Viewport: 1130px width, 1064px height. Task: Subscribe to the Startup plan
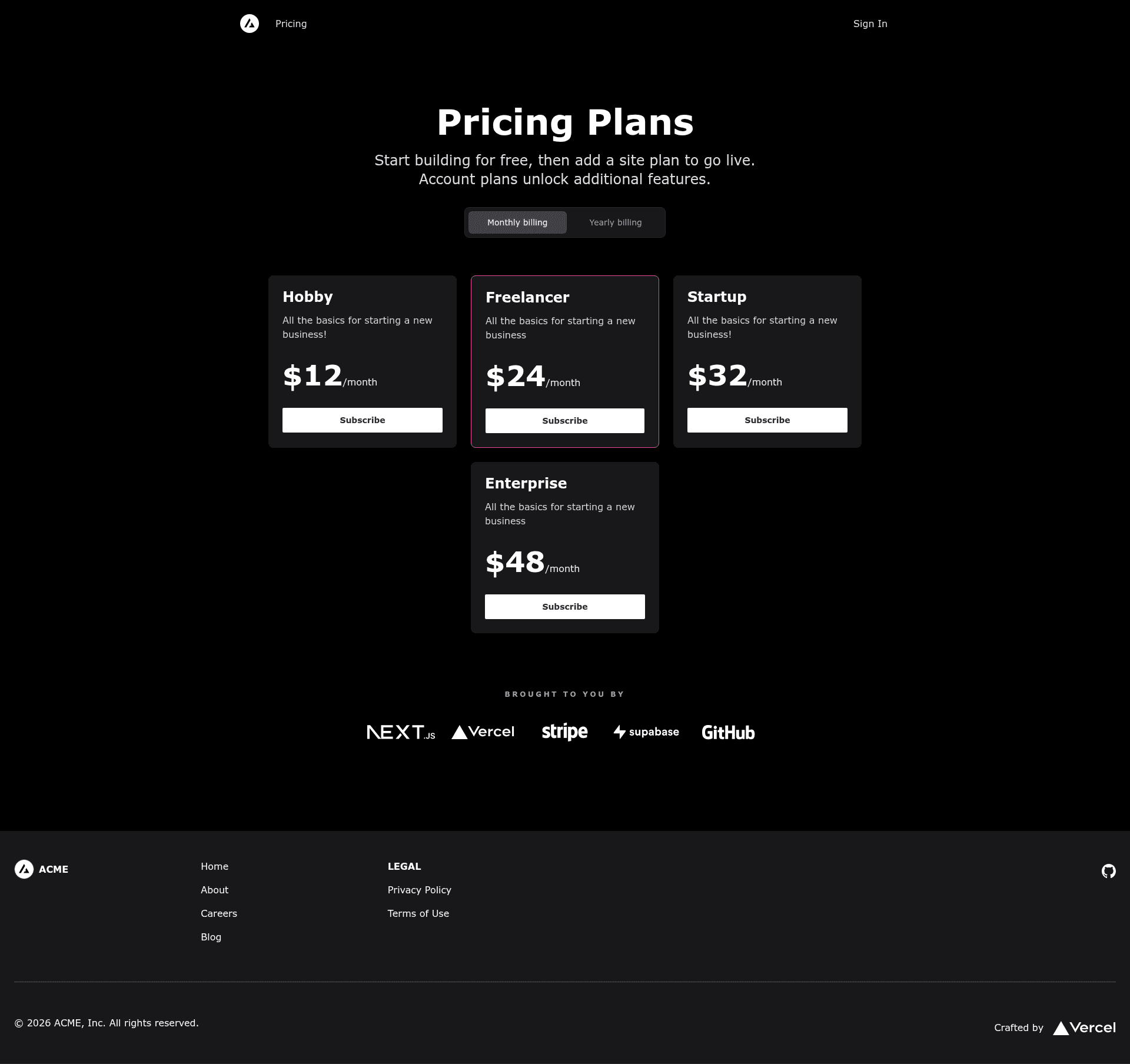click(767, 420)
